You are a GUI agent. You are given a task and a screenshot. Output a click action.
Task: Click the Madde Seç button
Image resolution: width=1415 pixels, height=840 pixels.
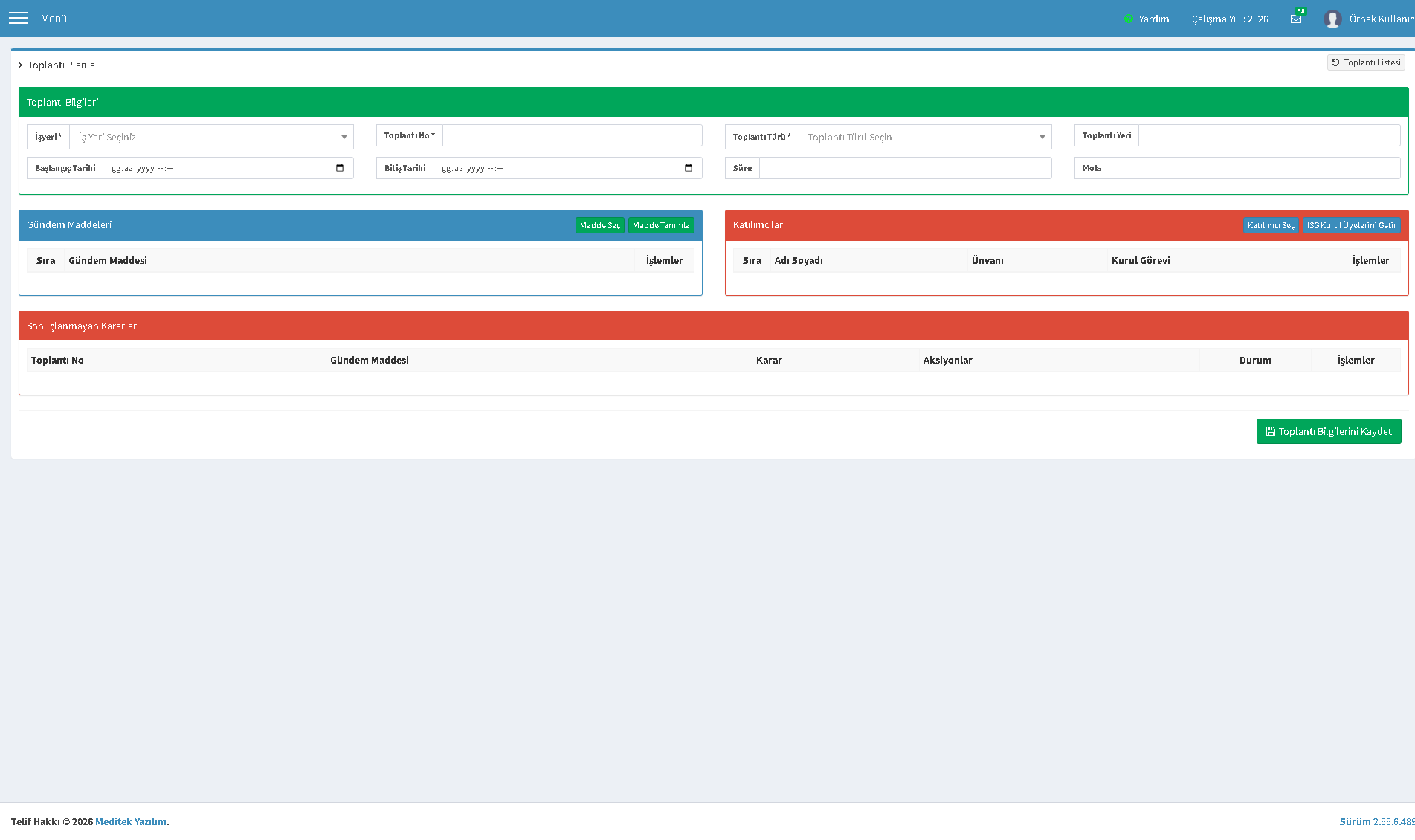click(x=600, y=225)
